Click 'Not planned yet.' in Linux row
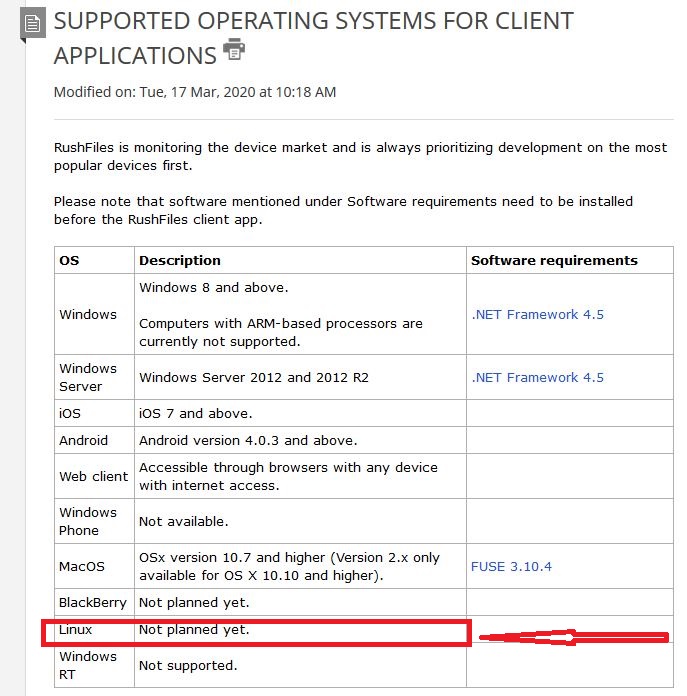687x696 pixels. coord(194,629)
